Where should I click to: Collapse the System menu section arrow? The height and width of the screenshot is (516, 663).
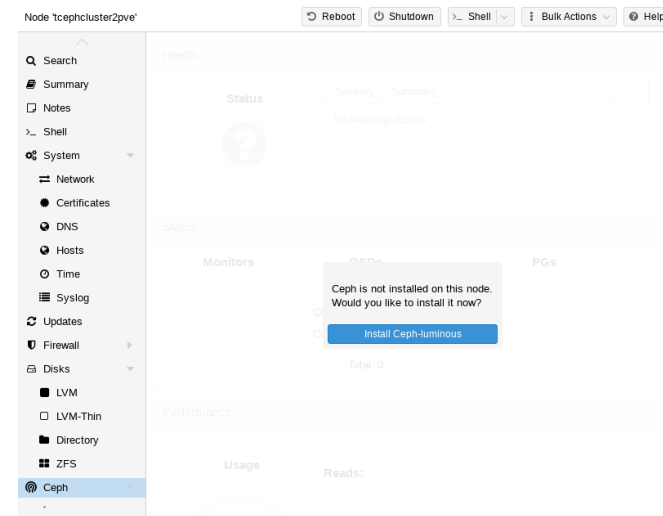click(130, 156)
